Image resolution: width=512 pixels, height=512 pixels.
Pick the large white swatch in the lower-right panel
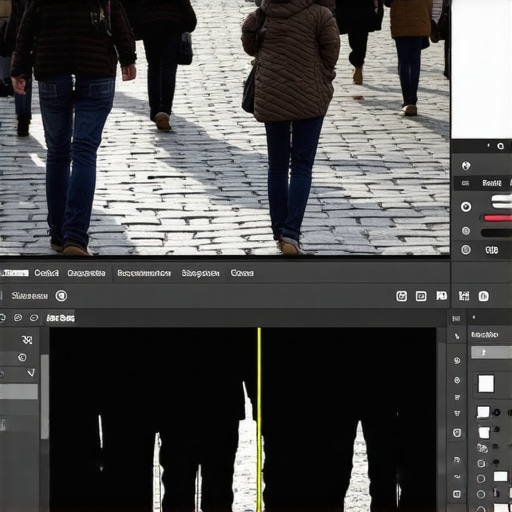486,384
